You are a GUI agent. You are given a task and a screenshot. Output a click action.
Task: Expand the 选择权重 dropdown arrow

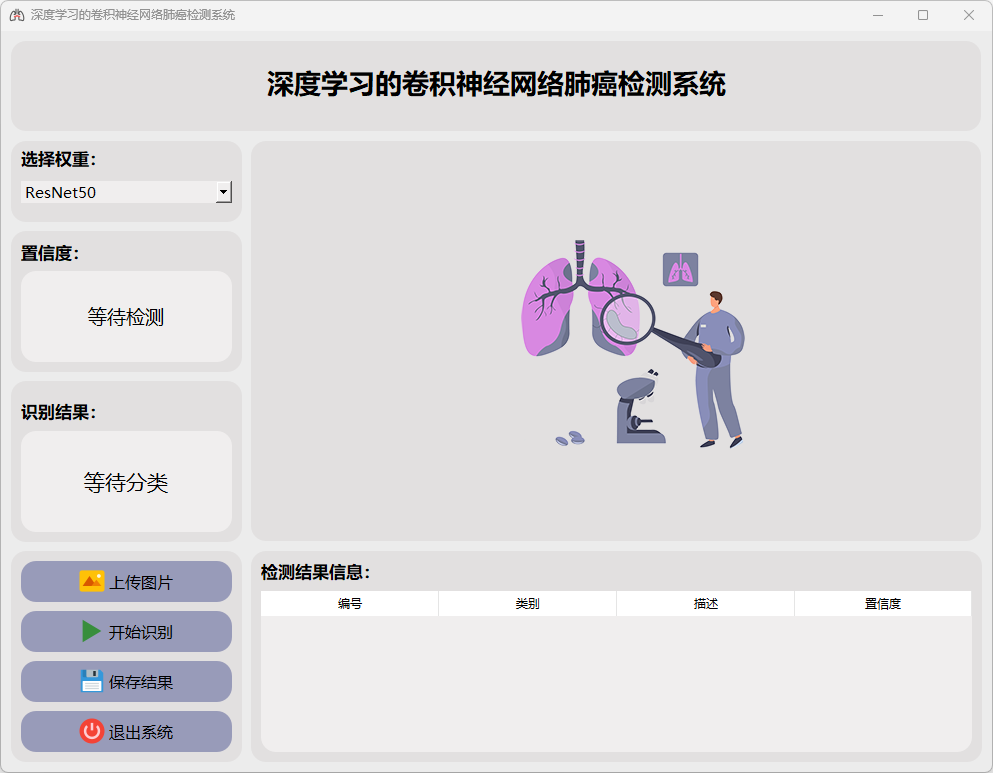pyautogui.click(x=223, y=192)
